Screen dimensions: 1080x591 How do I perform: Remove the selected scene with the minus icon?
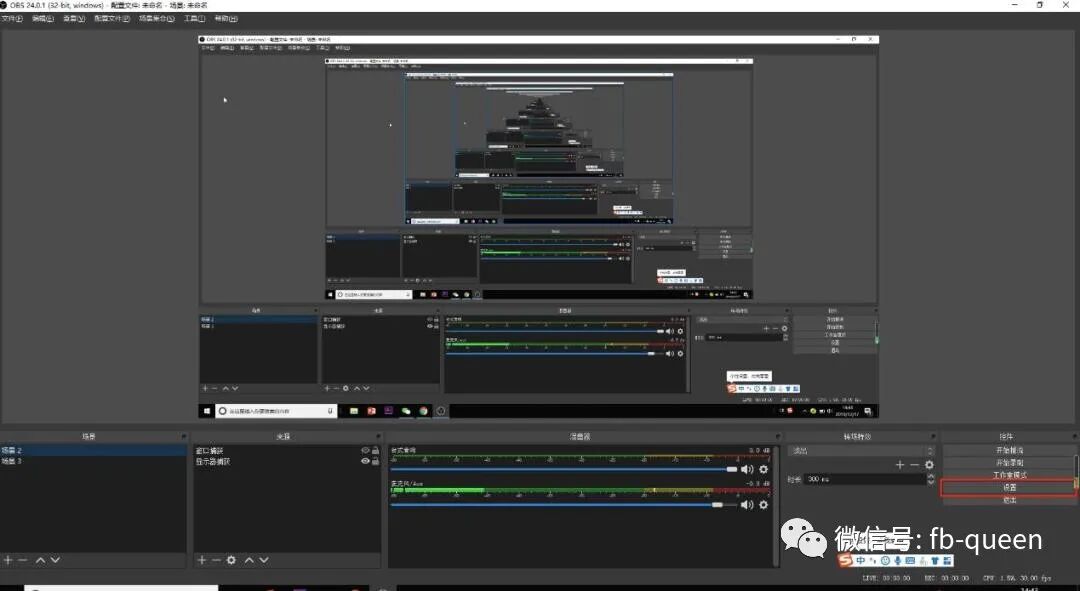pyautogui.click(x=23, y=560)
